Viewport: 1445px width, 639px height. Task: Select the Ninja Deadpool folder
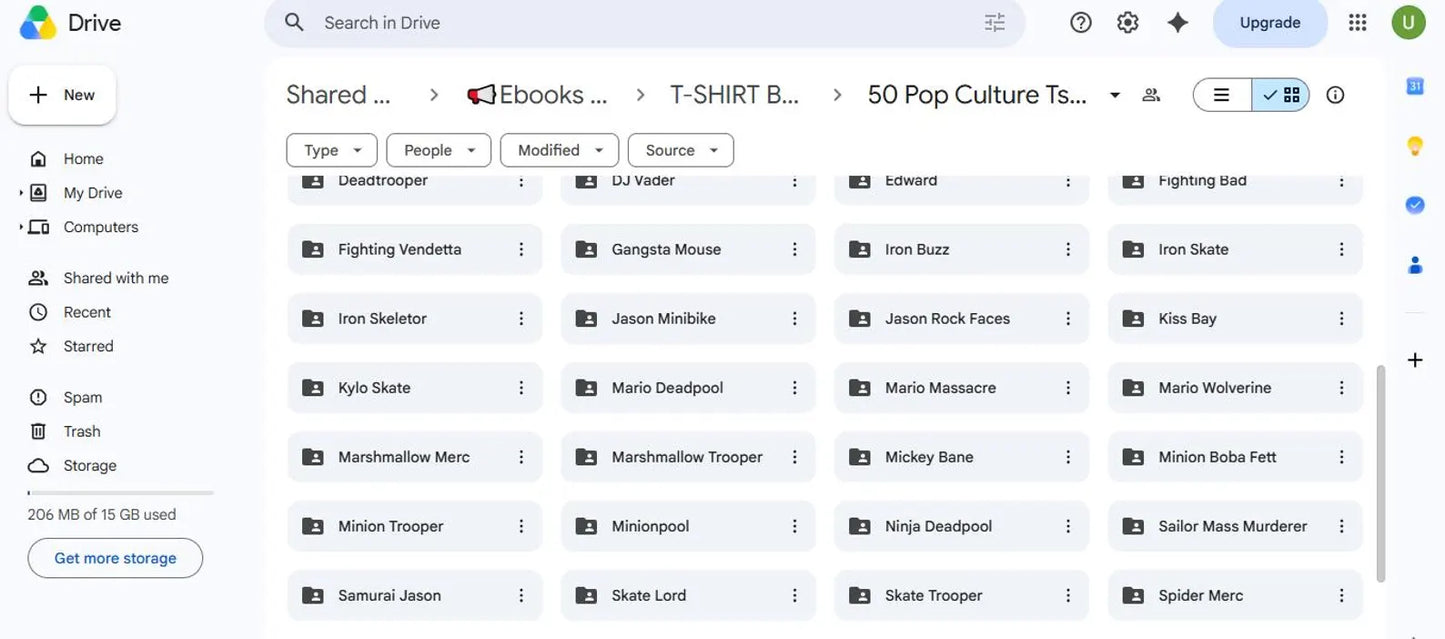pyautogui.click(x=962, y=526)
